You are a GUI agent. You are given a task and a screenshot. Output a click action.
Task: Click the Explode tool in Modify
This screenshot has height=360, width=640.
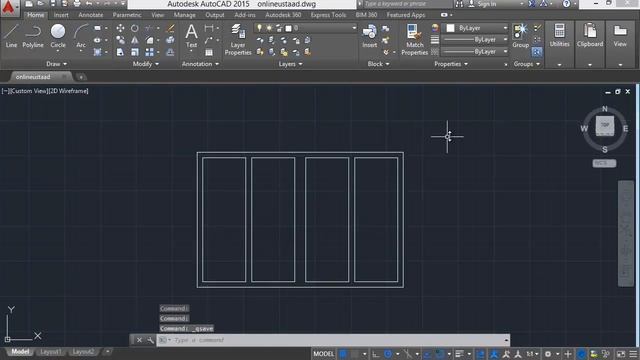171,40
